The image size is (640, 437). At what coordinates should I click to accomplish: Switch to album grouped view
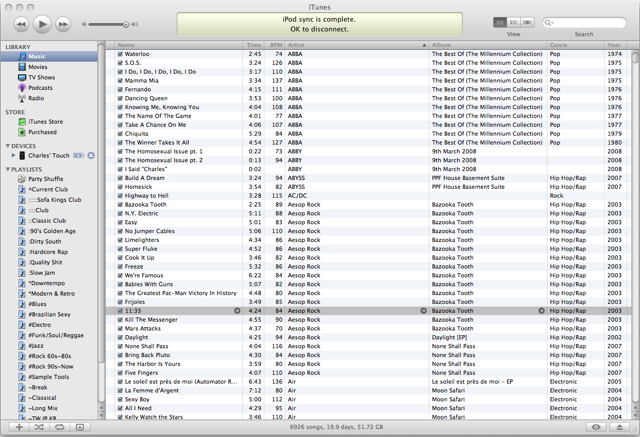[x=513, y=22]
